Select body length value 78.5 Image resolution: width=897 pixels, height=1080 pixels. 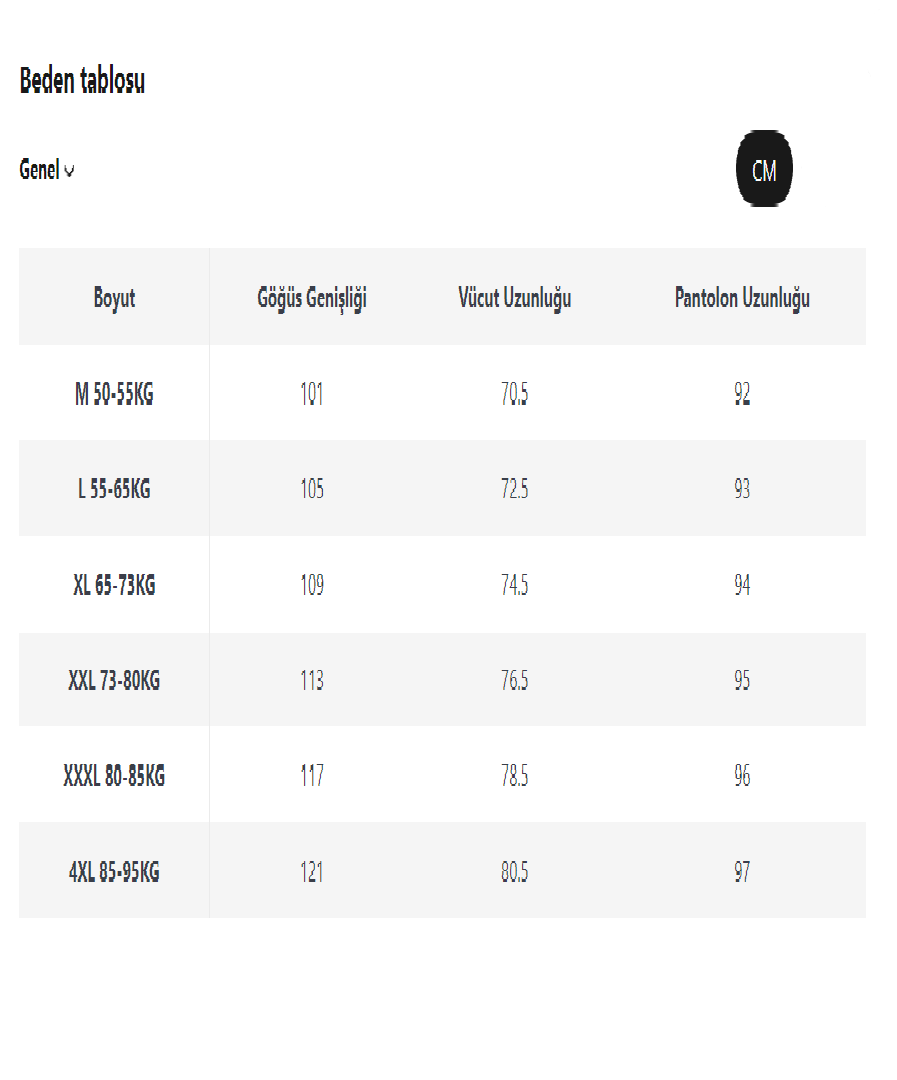pos(515,776)
